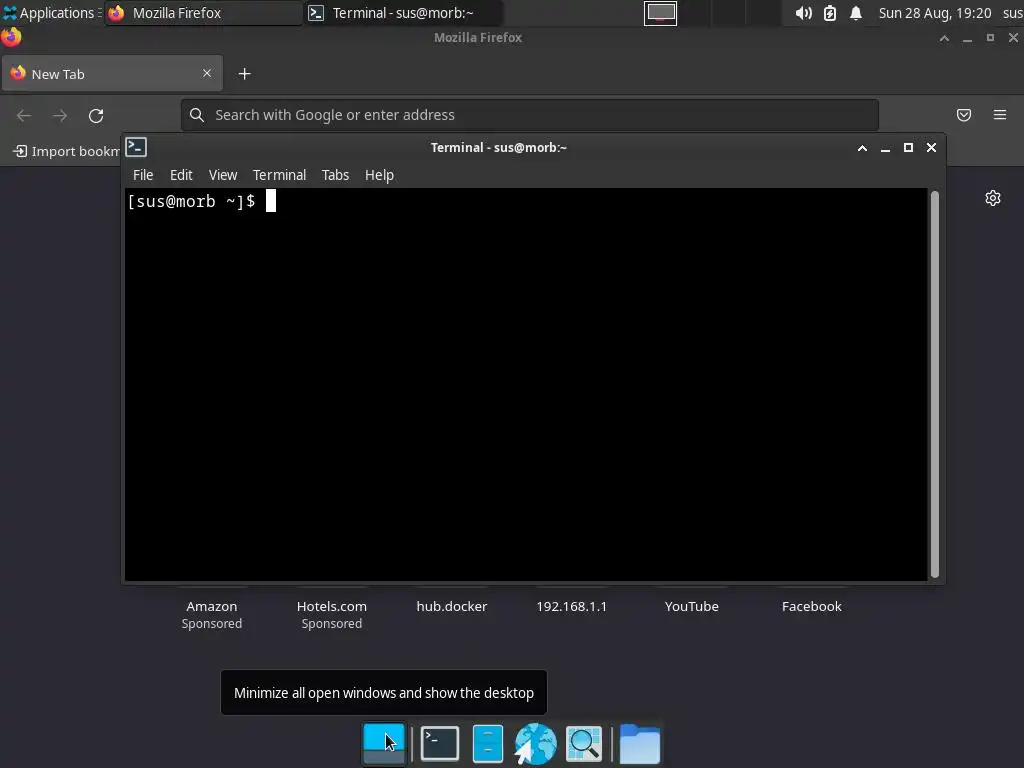Image resolution: width=1024 pixels, height=768 pixels.
Task: Minimize the Terminal window
Action: [x=885, y=148]
